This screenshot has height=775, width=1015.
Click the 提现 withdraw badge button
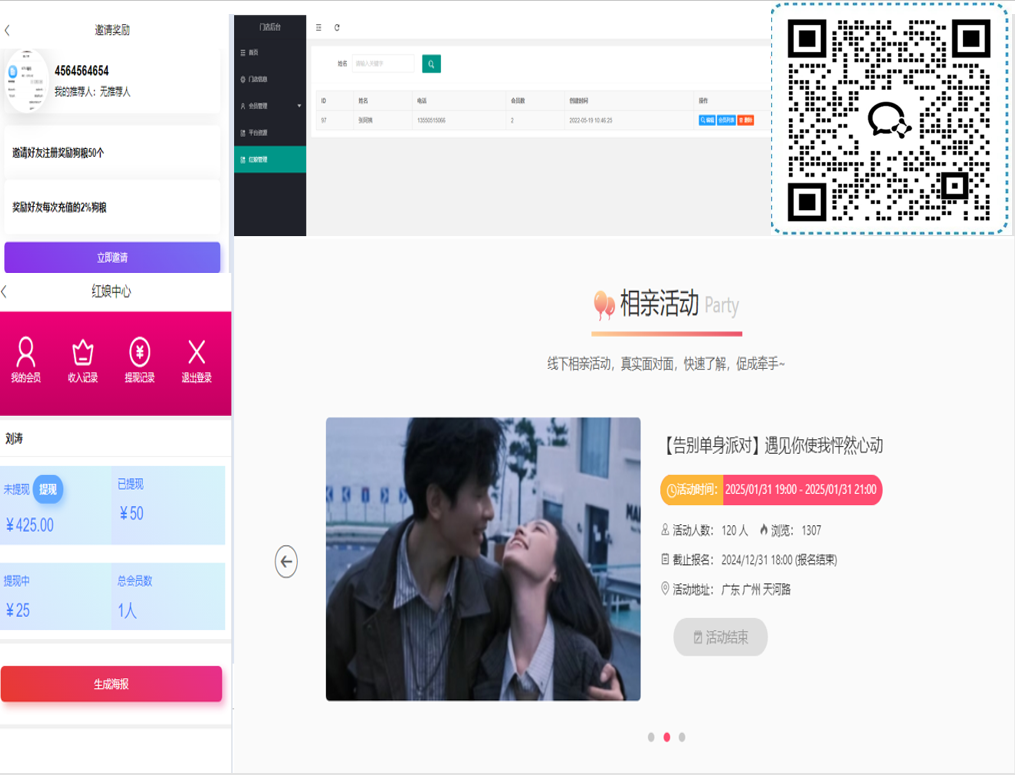pos(48,489)
